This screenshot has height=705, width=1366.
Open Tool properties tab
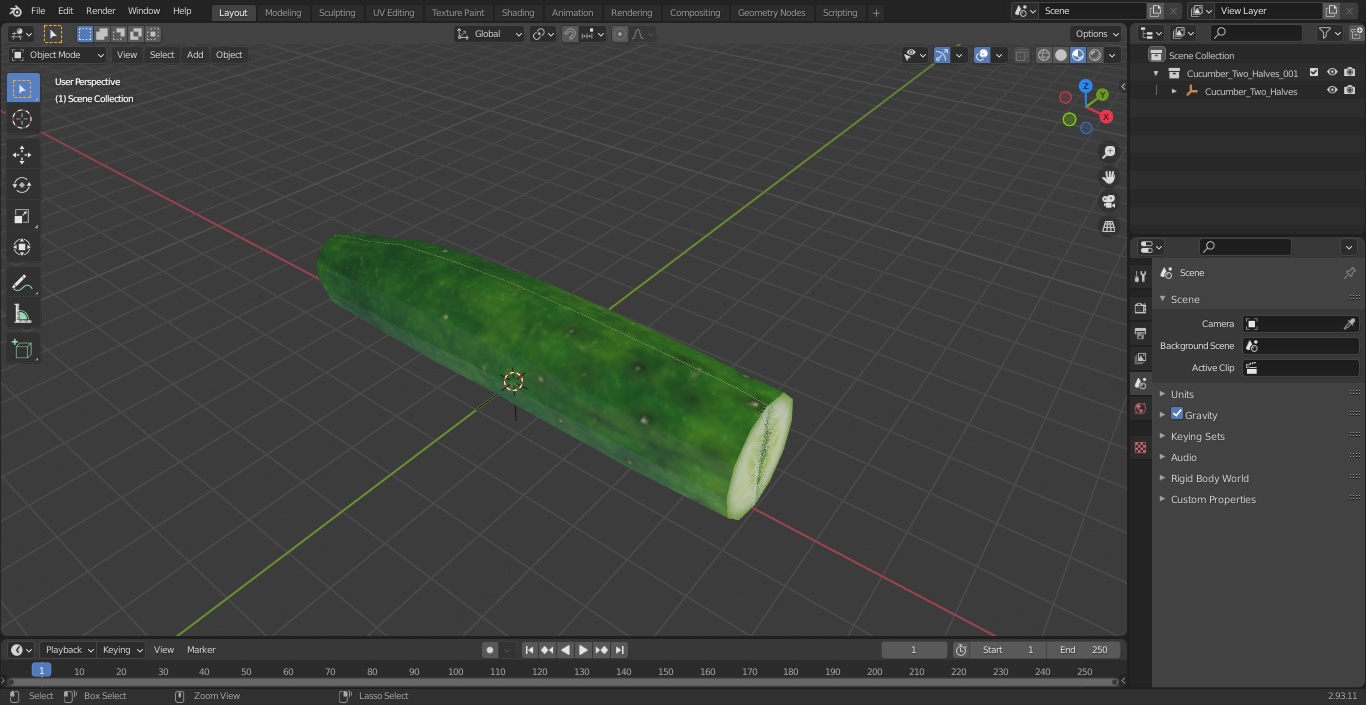click(x=1140, y=276)
